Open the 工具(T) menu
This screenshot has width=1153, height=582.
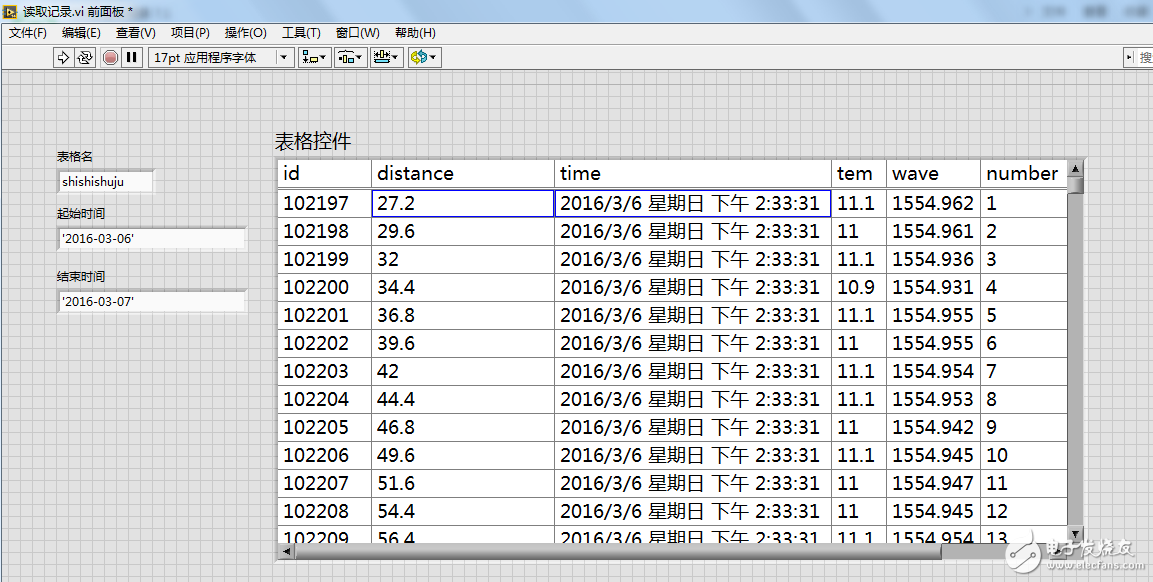(x=301, y=33)
